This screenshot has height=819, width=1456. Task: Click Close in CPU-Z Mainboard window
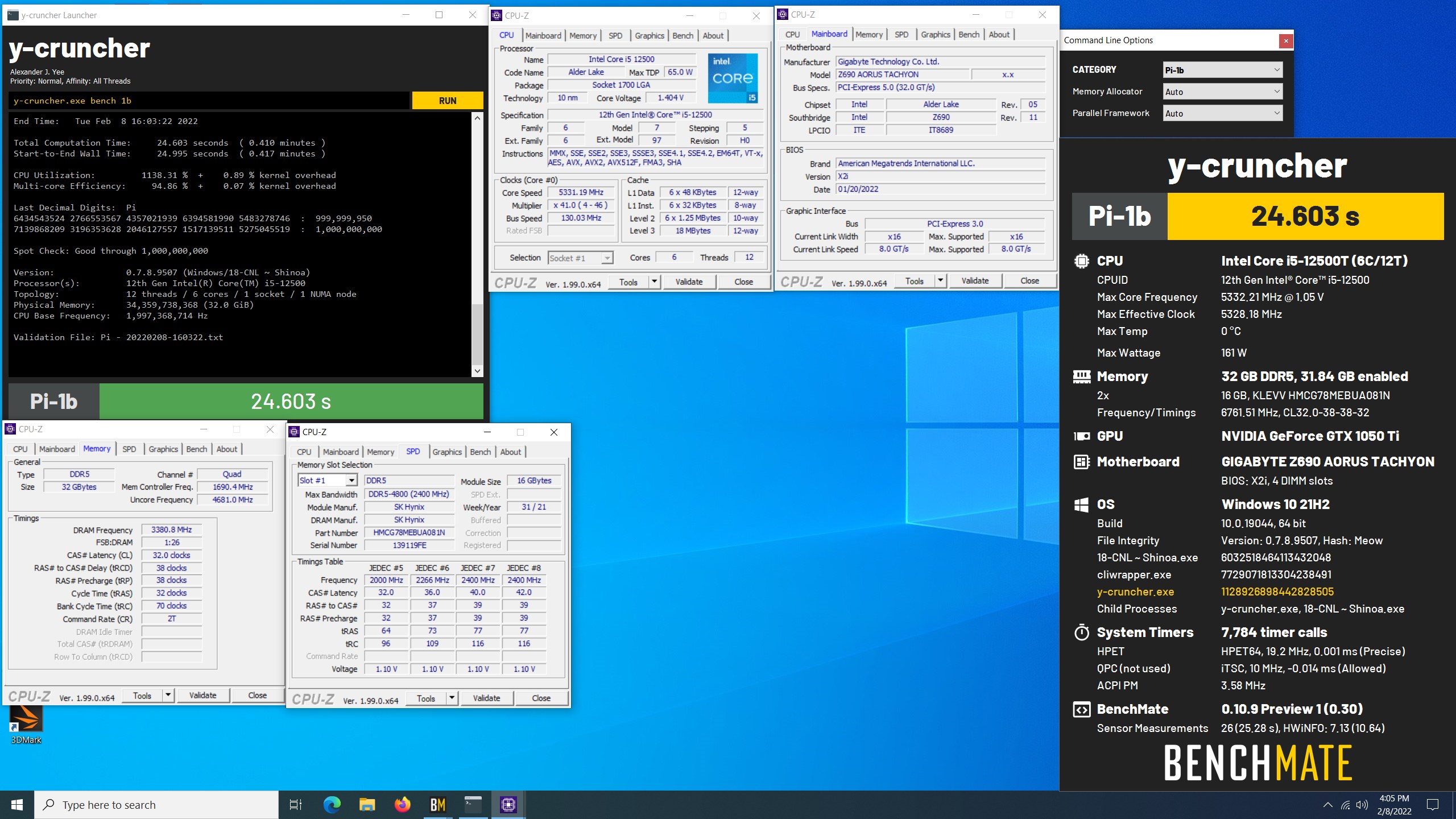[1029, 280]
